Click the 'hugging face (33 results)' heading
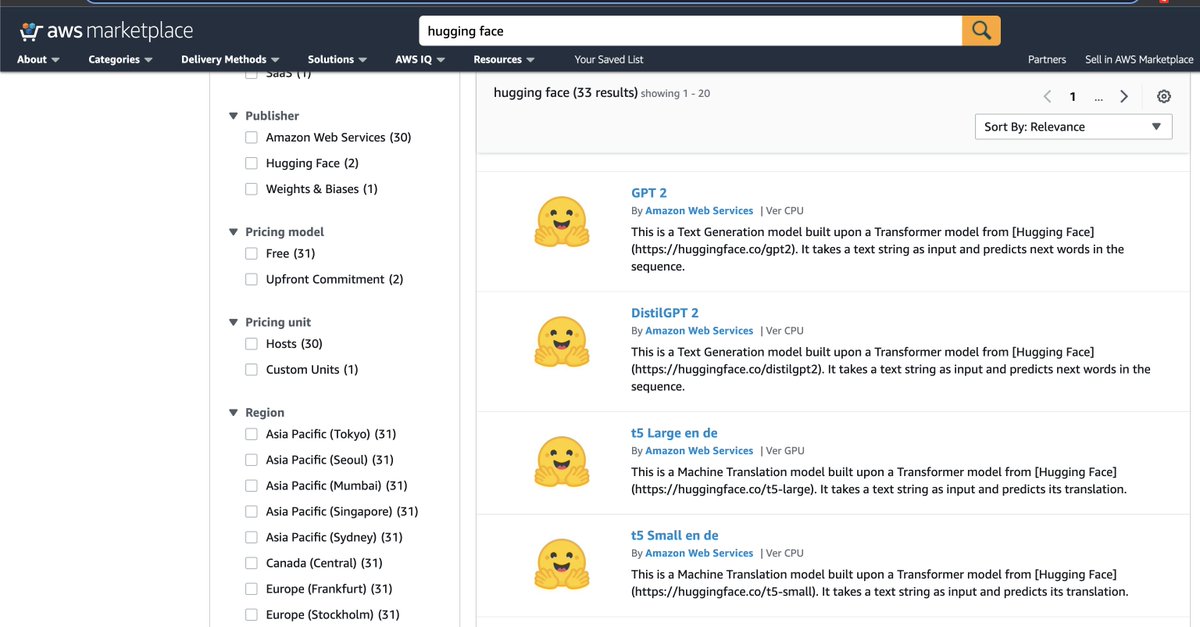 click(566, 93)
